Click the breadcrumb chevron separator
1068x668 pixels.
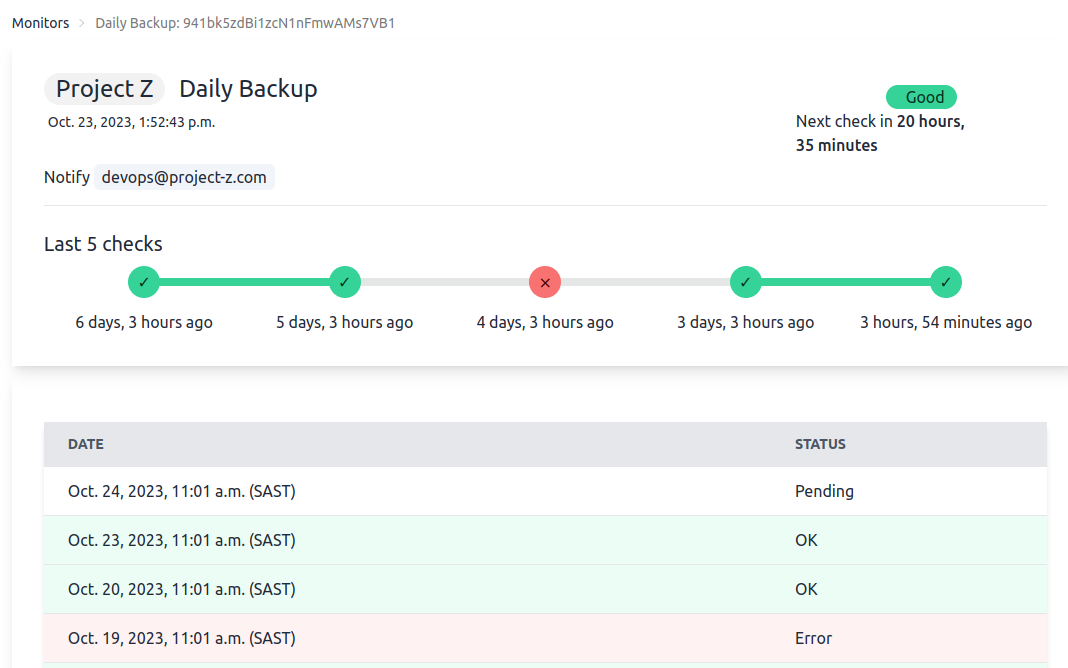click(x=82, y=23)
